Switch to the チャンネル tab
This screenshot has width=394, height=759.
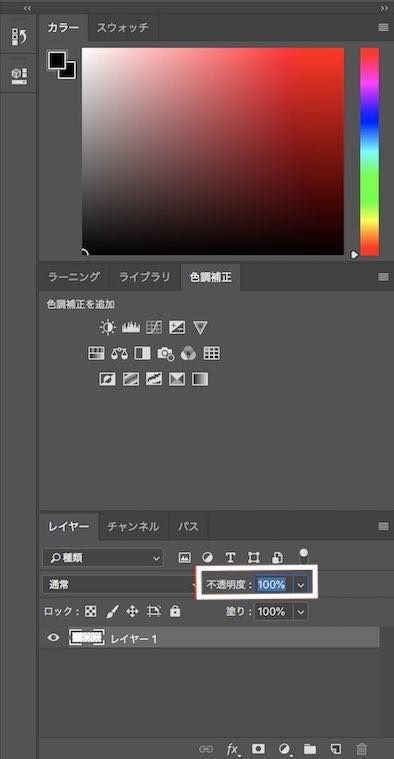pyautogui.click(x=133, y=527)
